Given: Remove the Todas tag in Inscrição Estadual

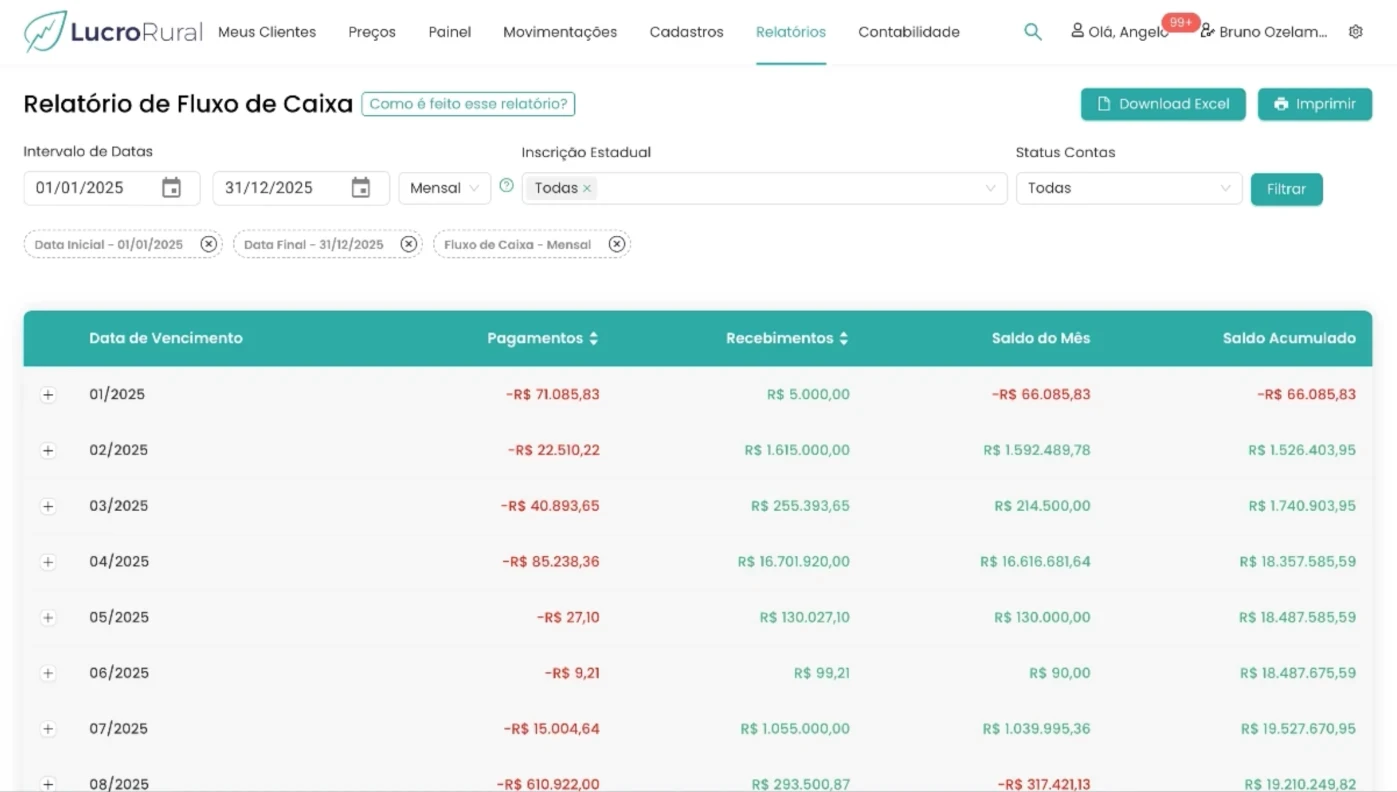Looking at the screenshot, I should [x=587, y=188].
